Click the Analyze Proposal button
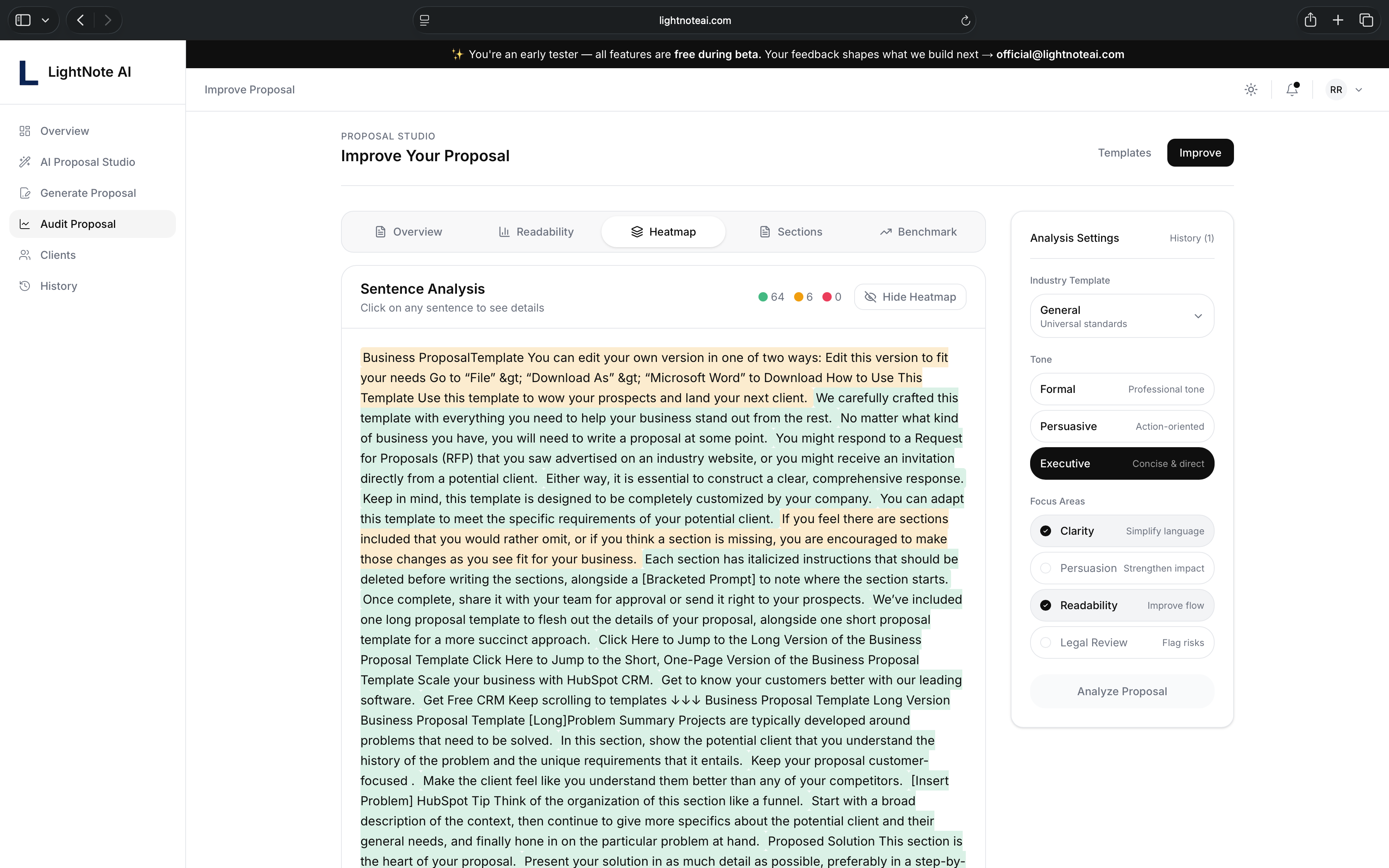1389x868 pixels. (x=1122, y=691)
